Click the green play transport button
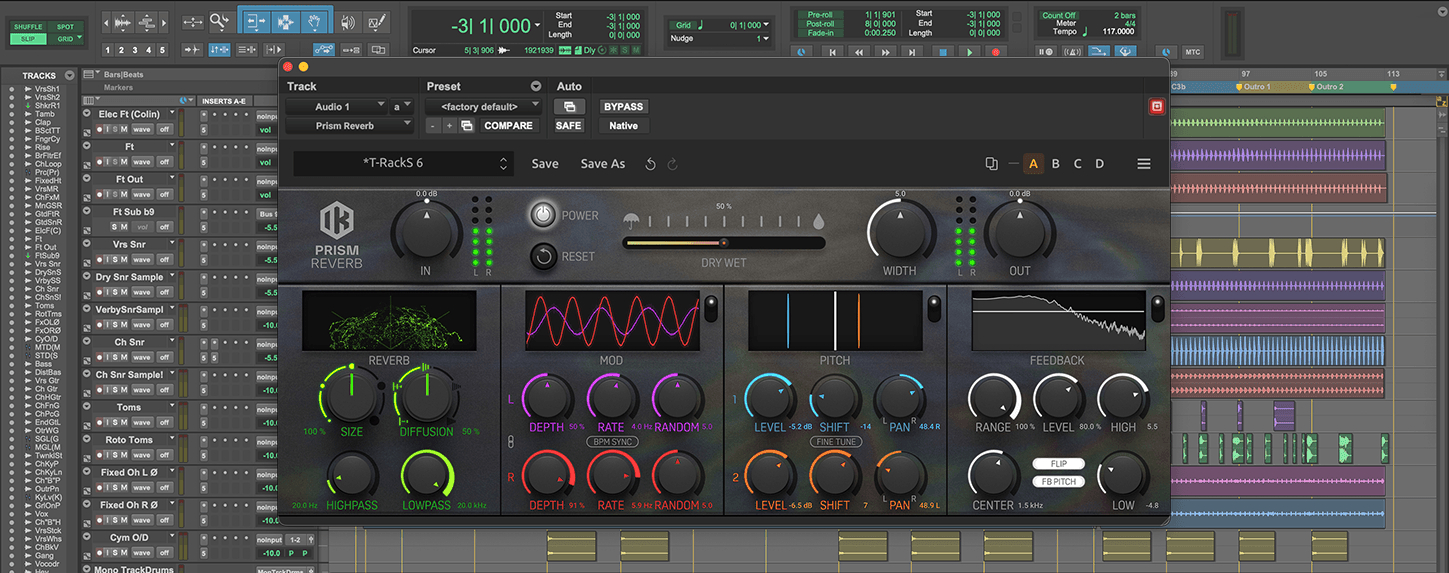 point(969,52)
